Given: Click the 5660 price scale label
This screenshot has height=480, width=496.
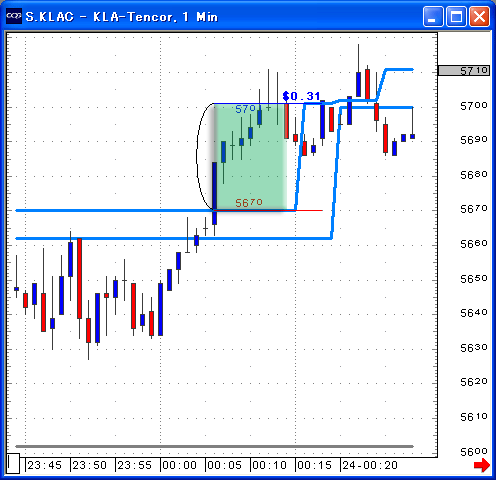Looking at the screenshot, I should click(x=474, y=244).
